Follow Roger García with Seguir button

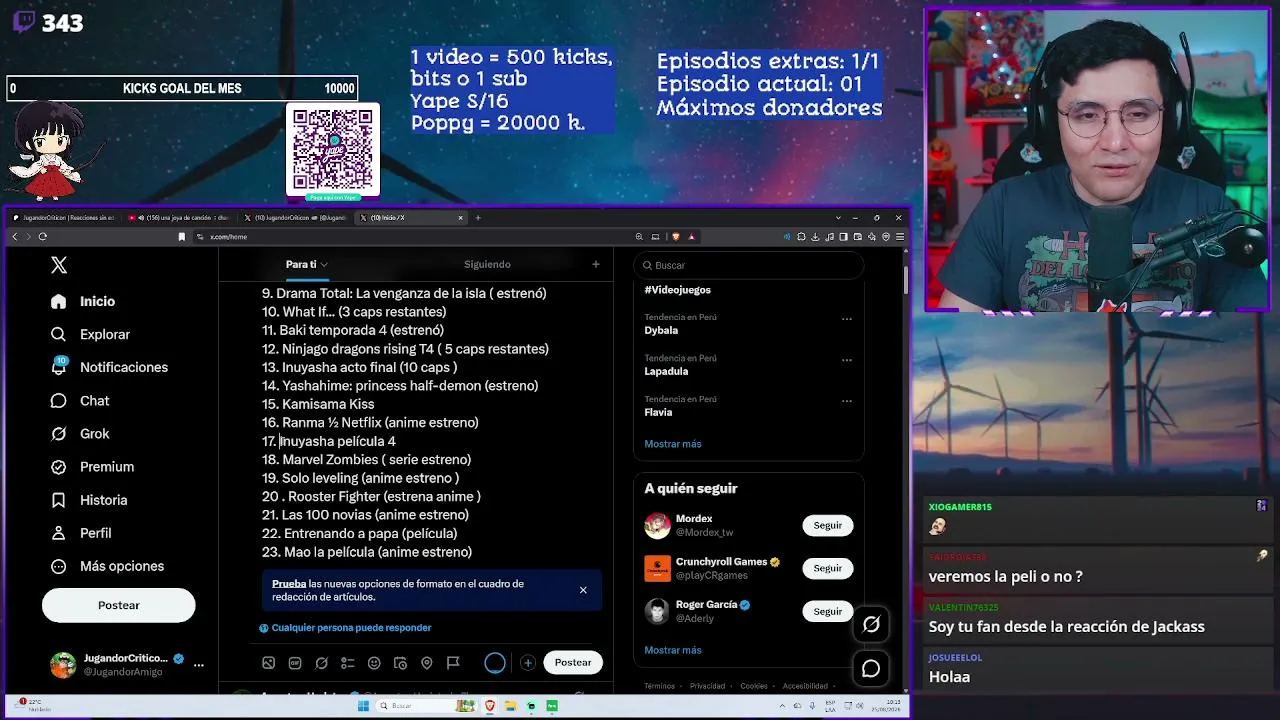[827, 611]
